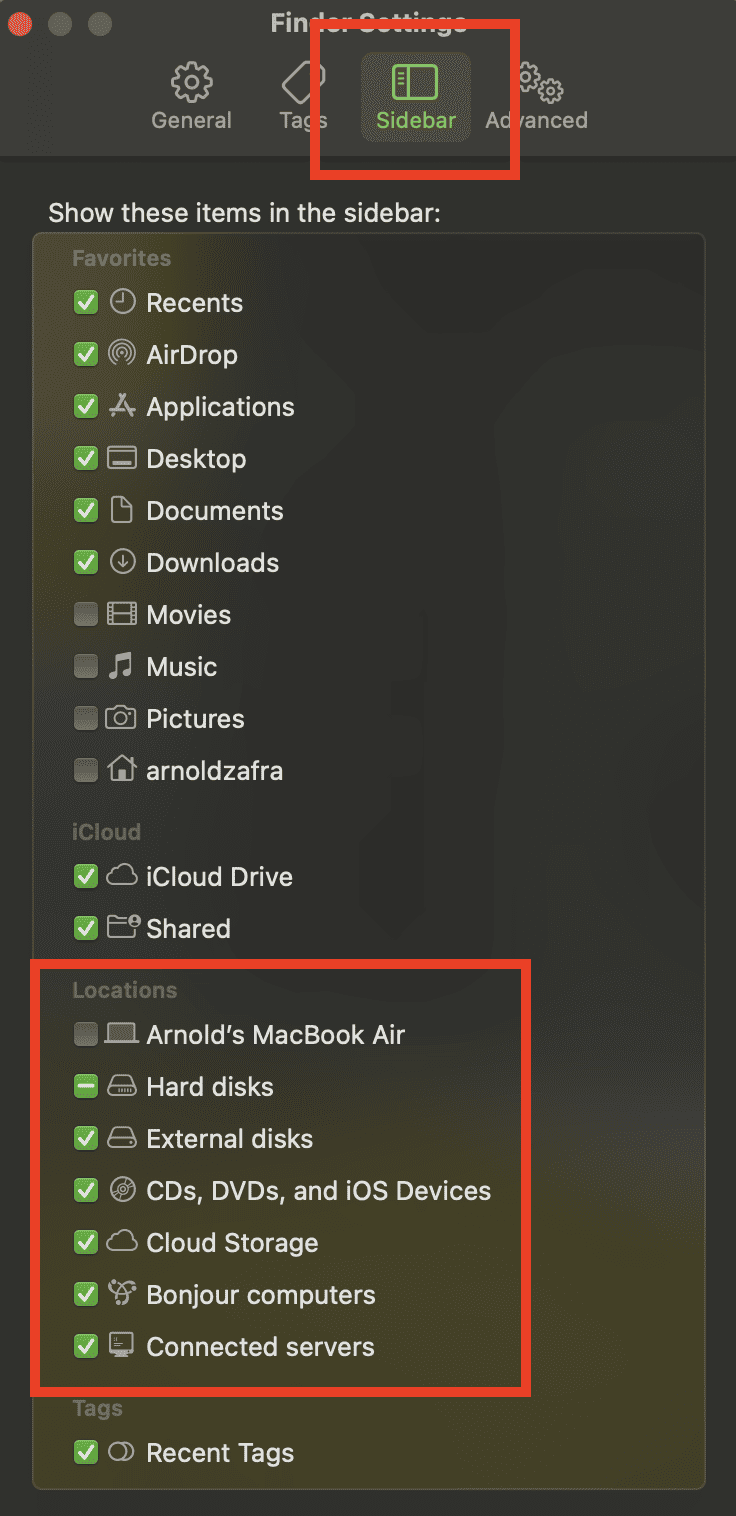Uncheck Recent Tags under Tags
Screen dimensions: 736x1516
pyautogui.click(x=85, y=1452)
